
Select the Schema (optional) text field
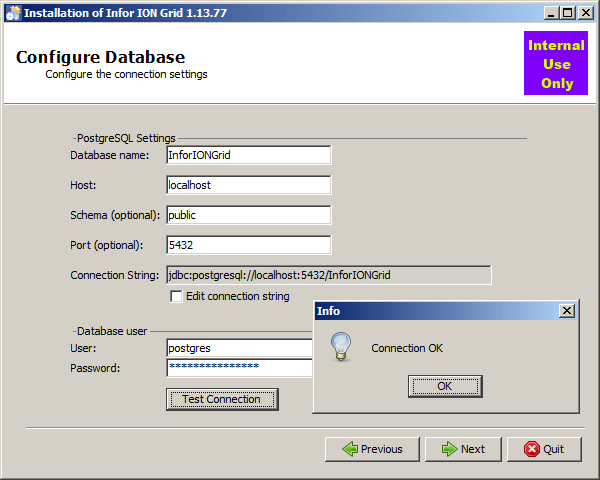coord(248,215)
